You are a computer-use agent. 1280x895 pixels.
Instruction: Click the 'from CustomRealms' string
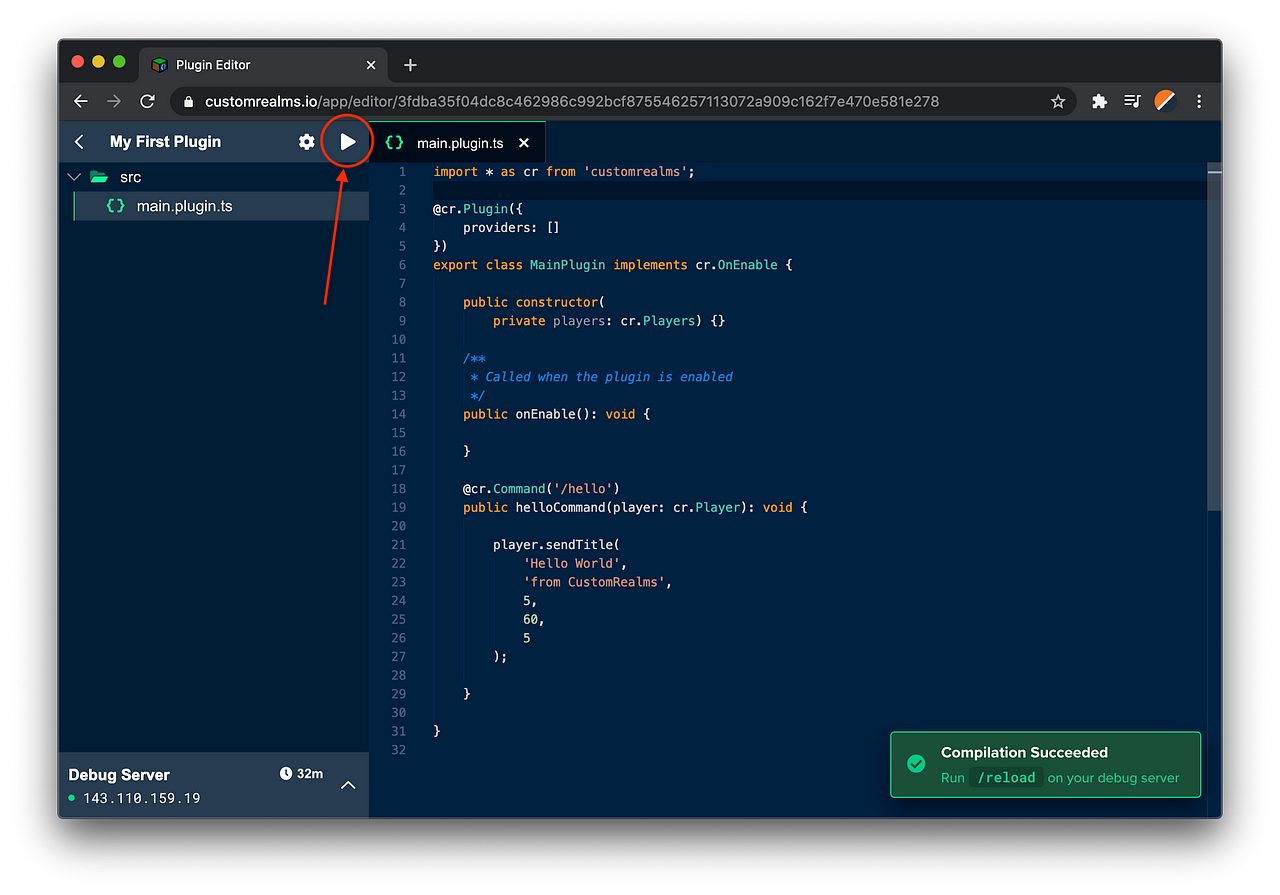click(x=594, y=582)
